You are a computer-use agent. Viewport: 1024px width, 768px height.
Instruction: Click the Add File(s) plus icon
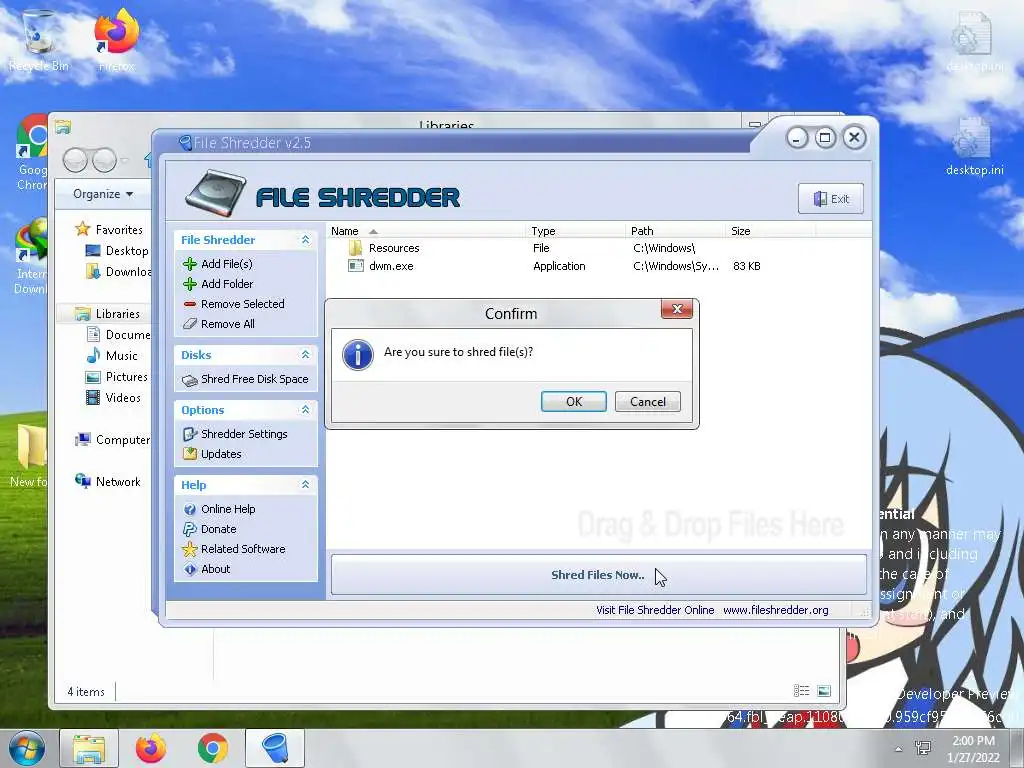coord(190,264)
